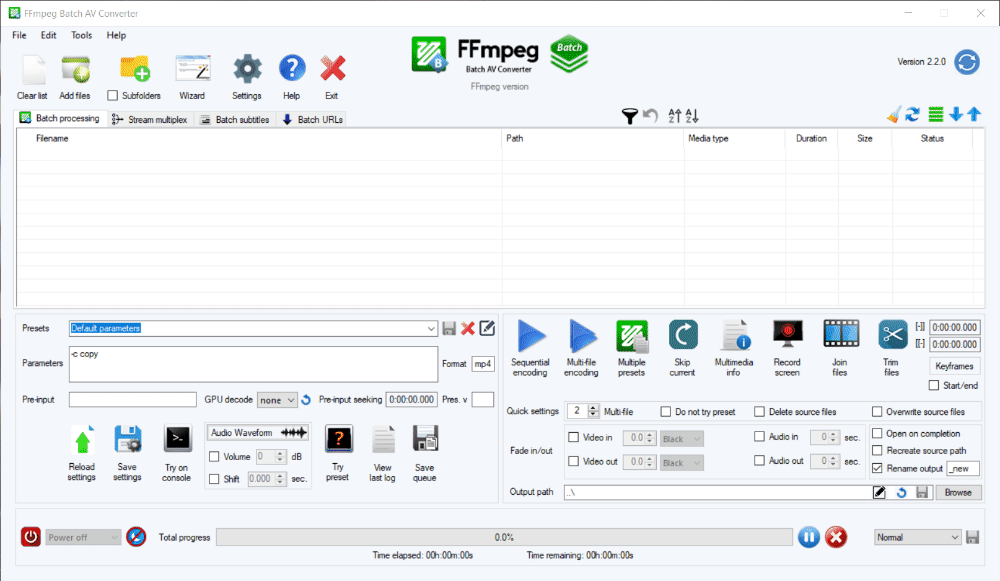This screenshot has width=1000, height=581.
Task: Open Video out color dropdown
Action: (681, 463)
